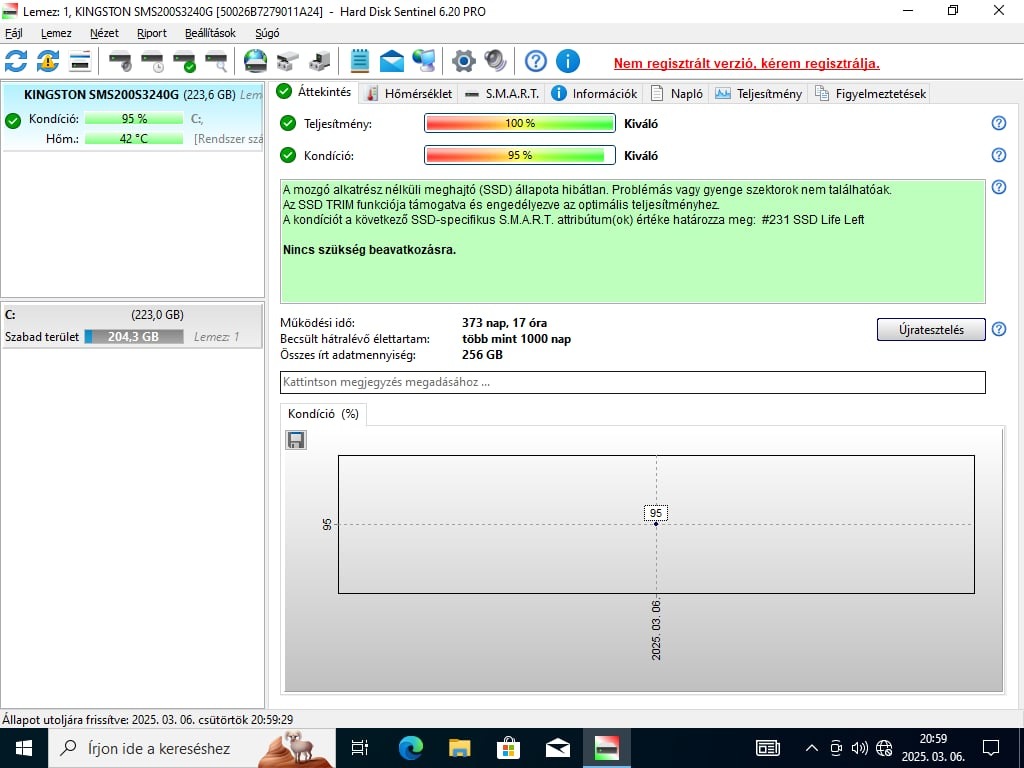Click the 42 °C temperature bar in left panel
This screenshot has height=768, width=1024.
tap(134, 138)
